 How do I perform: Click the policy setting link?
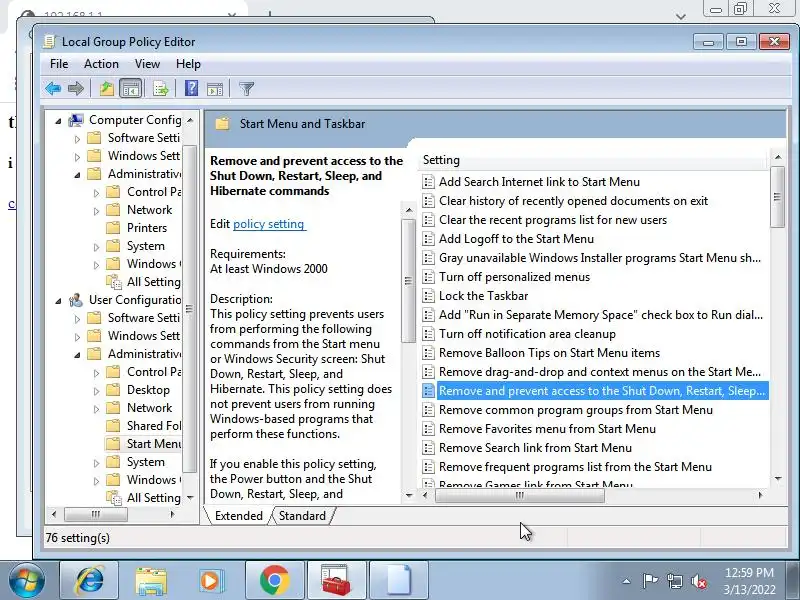(268, 224)
